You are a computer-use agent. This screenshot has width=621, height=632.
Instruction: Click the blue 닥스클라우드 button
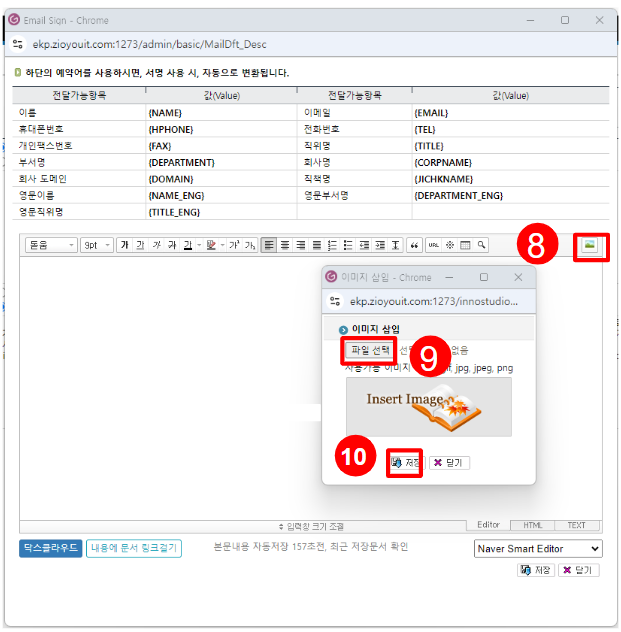pos(50,548)
